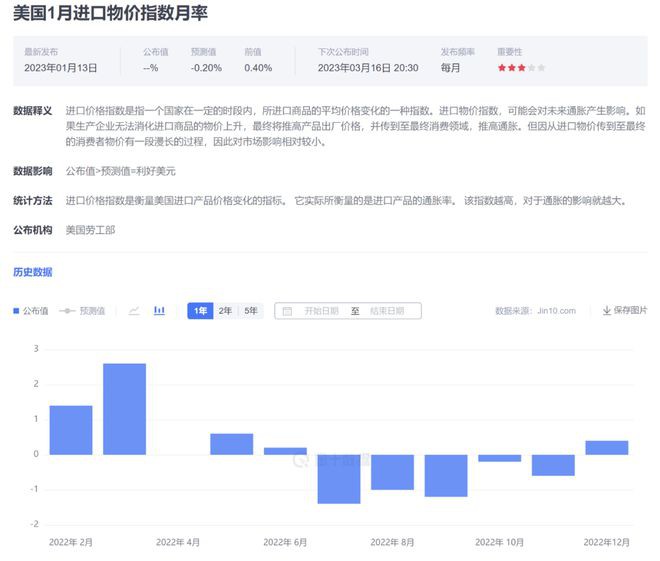Click x-axis label 2022年 4月
The height and width of the screenshot is (561, 660).
[x=178, y=542]
